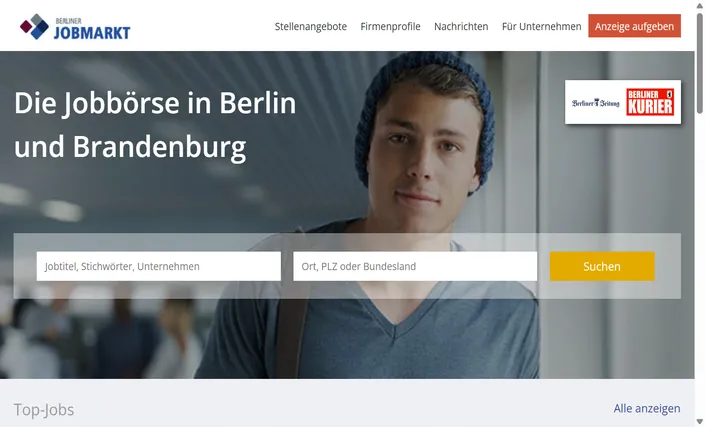Click the yellow Suchen button

point(602,266)
